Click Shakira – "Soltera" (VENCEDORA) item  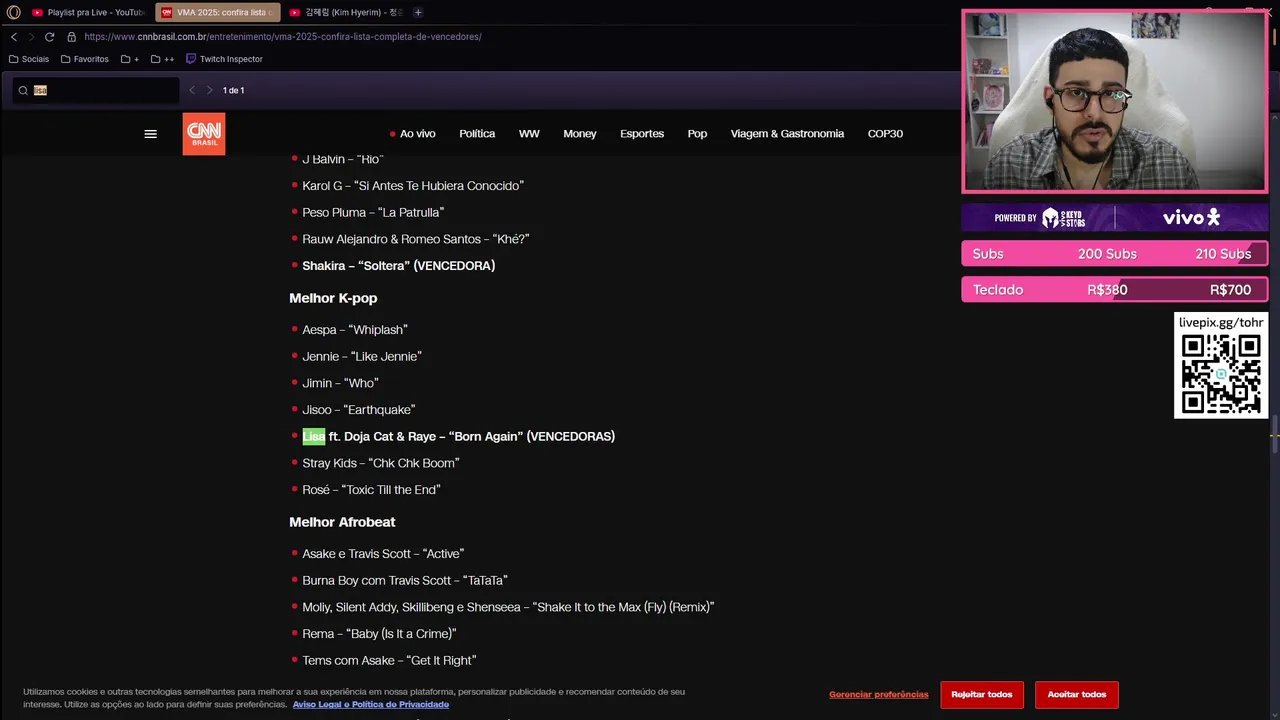tap(399, 266)
